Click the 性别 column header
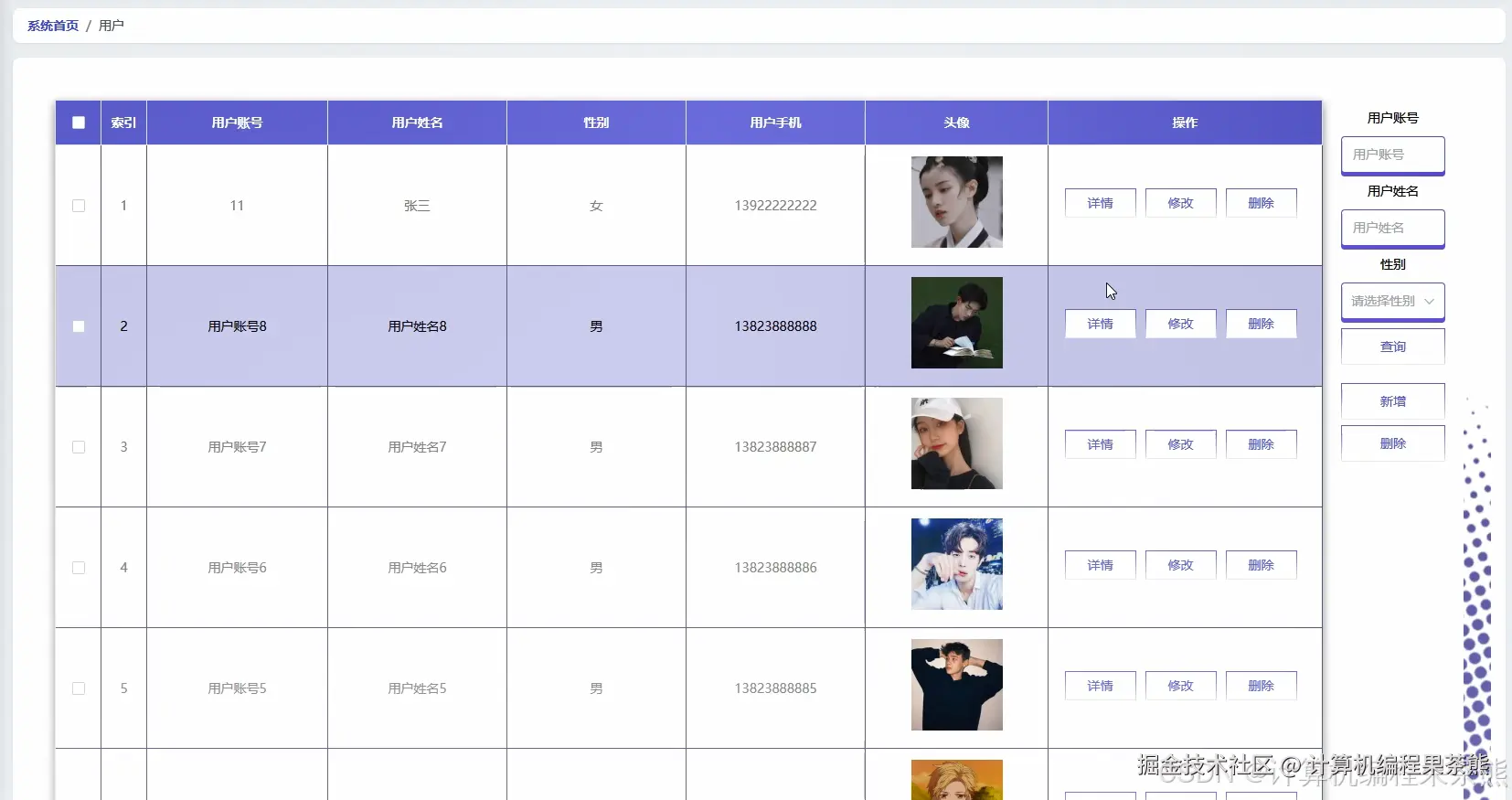This screenshot has width=1512, height=800. point(596,123)
